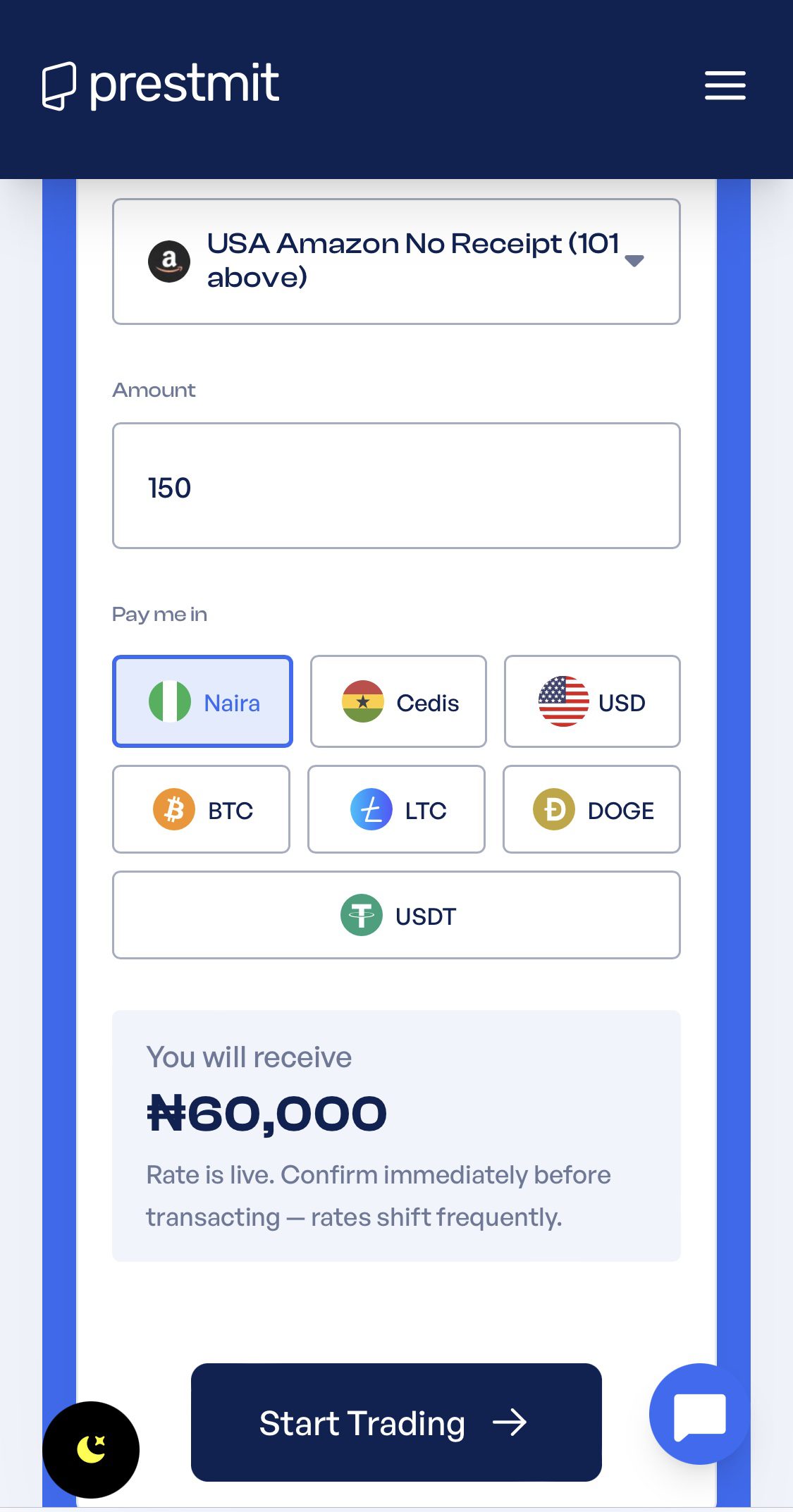Toggle dark mode with moon icon
Image resolution: width=793 pixels, height=1512 pixels.
point(91,1449)
